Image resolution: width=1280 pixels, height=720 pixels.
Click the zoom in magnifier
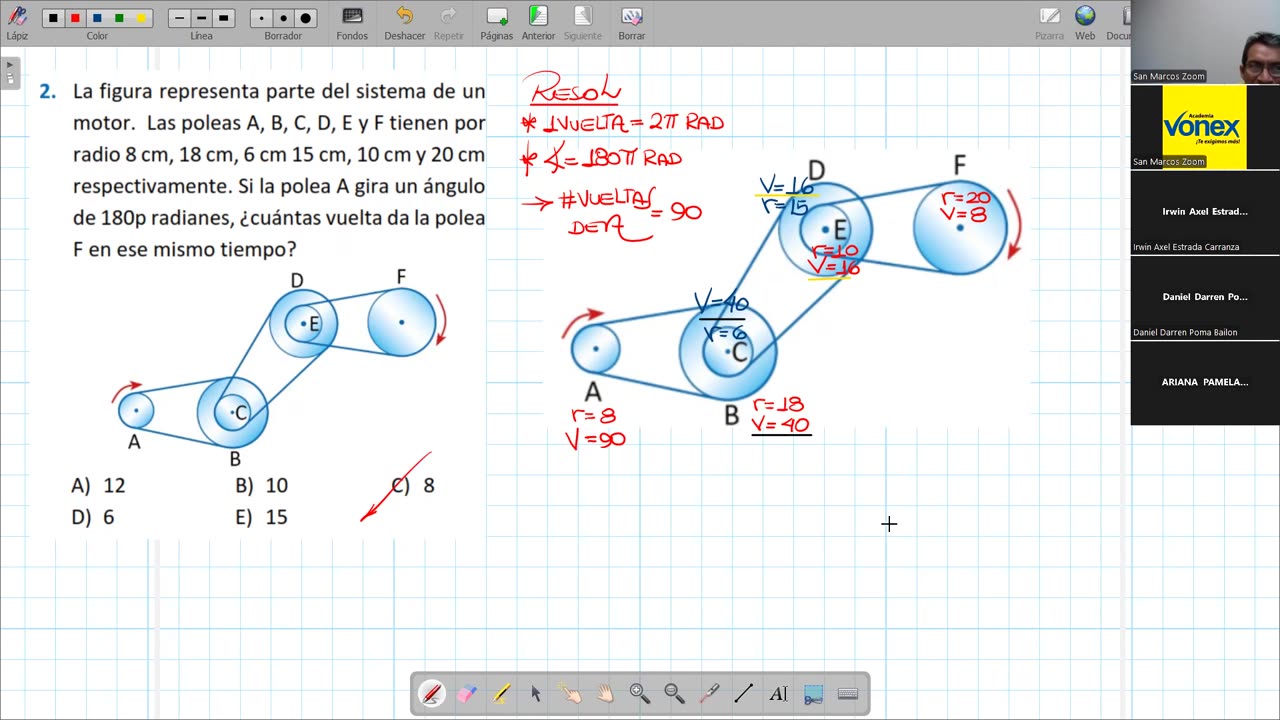click(x=640, y=693)
